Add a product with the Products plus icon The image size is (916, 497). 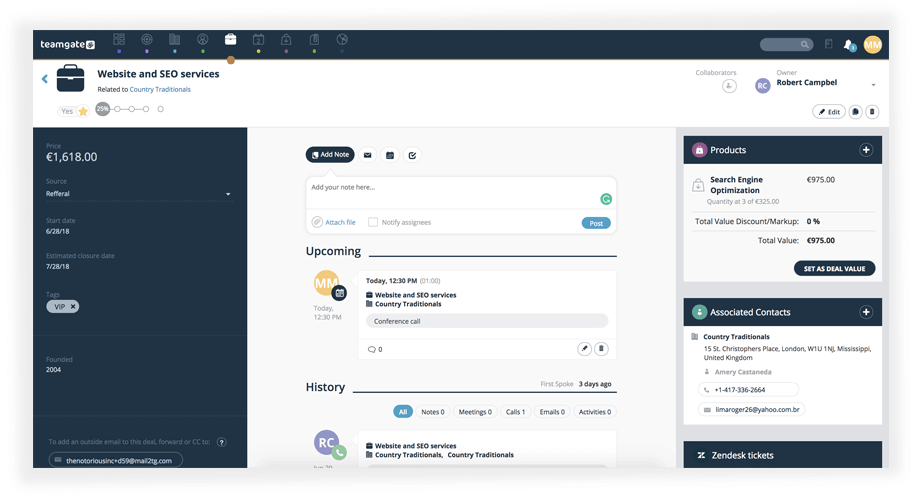point(866,150)
